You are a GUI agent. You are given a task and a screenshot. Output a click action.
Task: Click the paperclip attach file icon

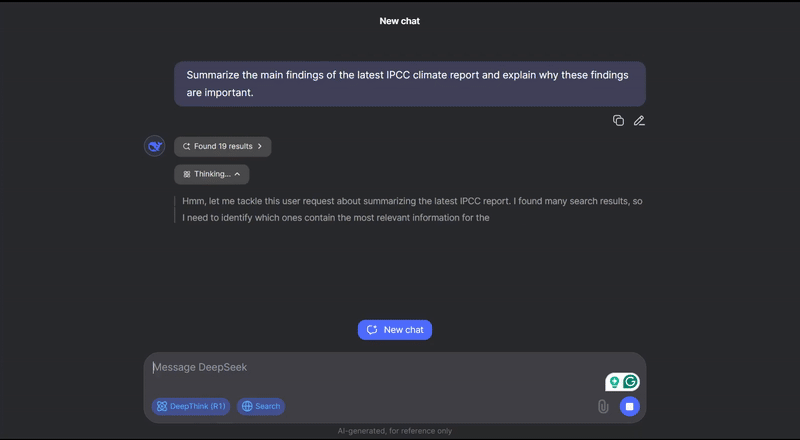click(603, 406)
